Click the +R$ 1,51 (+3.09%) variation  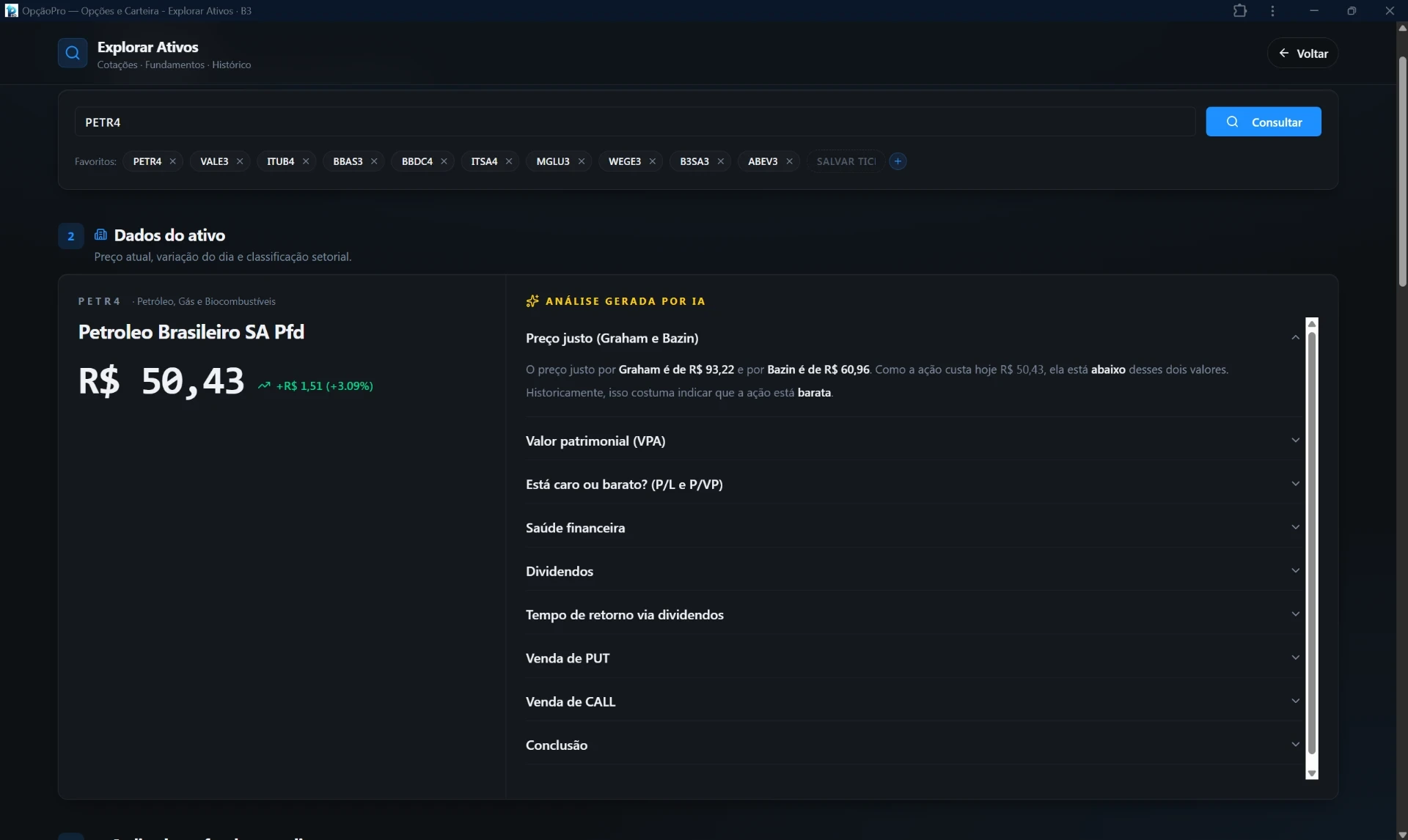[x=324, y=386]
